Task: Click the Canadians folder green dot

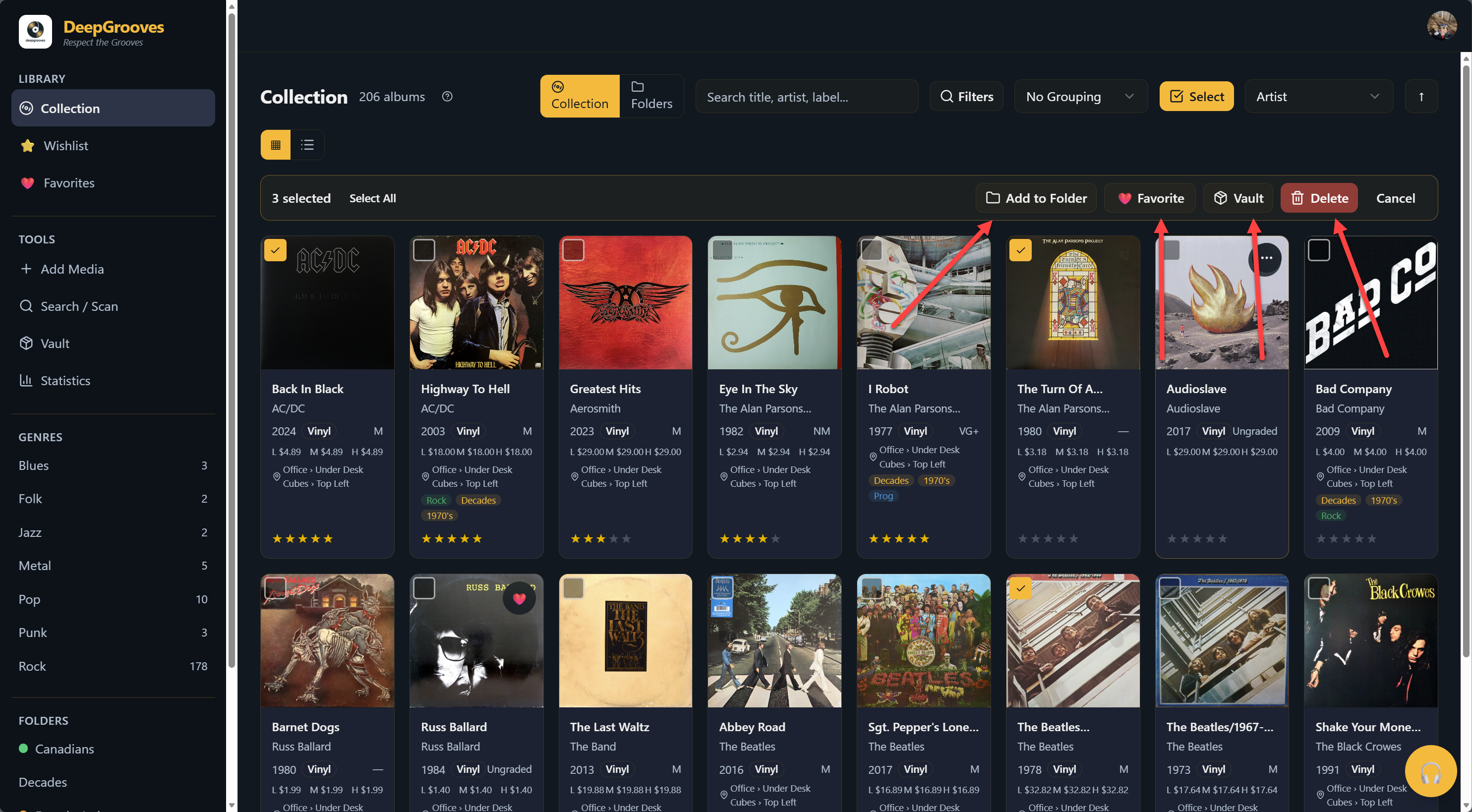Action: (x=23, y=749)
